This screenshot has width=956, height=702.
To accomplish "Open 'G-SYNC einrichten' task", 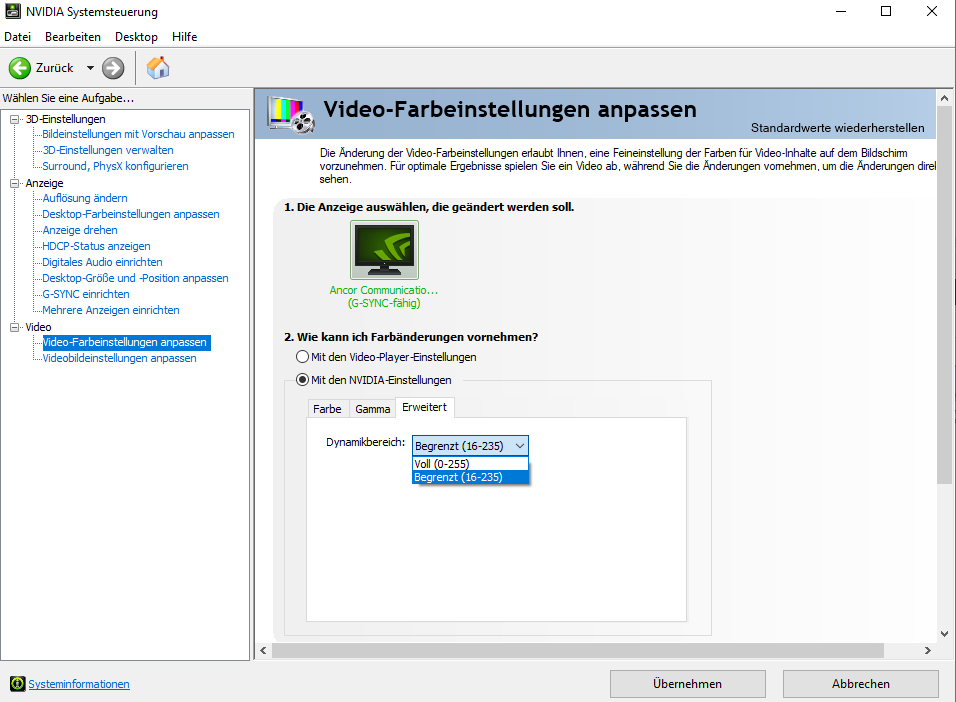I will 86,294.
